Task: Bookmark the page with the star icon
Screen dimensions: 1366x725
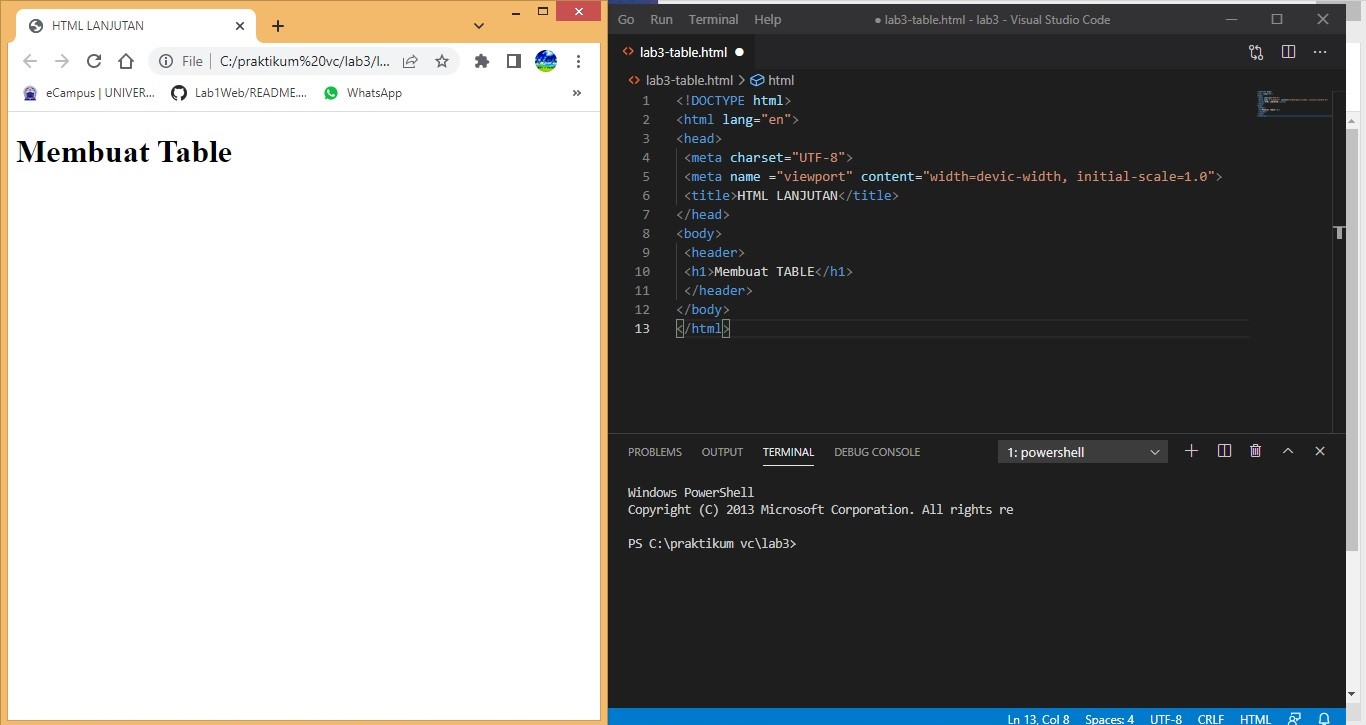Action: 442,60
